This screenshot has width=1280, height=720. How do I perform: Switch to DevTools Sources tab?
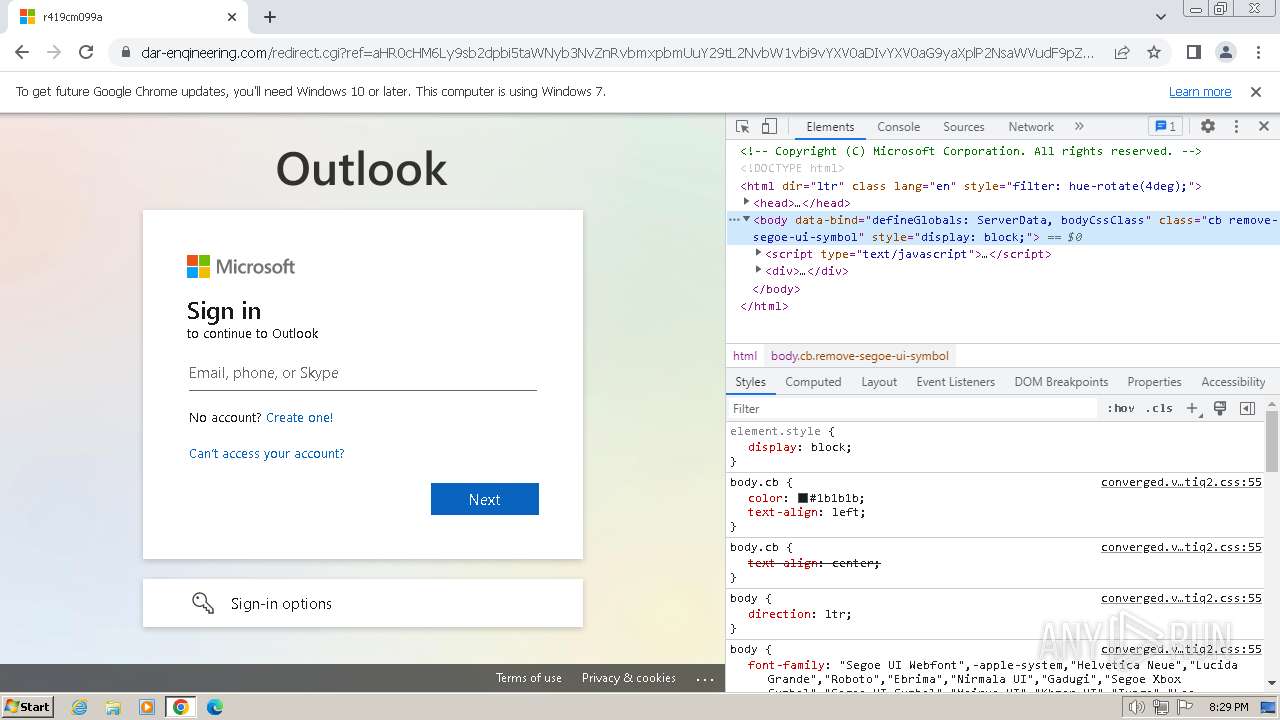[964, 127]
